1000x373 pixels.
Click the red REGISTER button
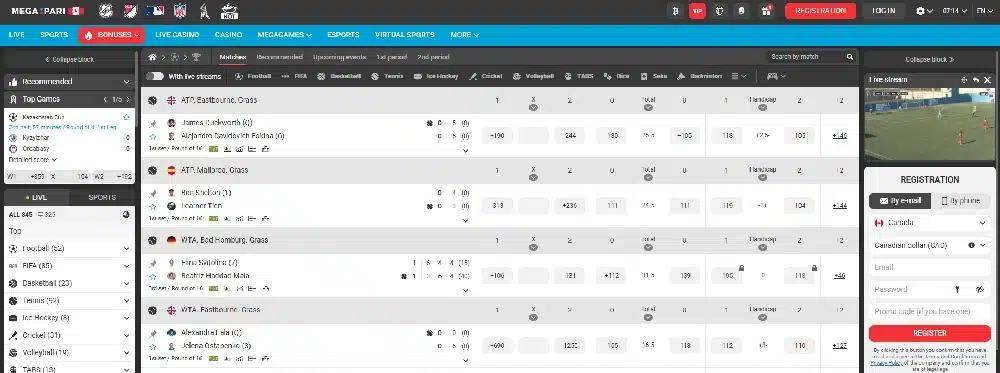930,333
